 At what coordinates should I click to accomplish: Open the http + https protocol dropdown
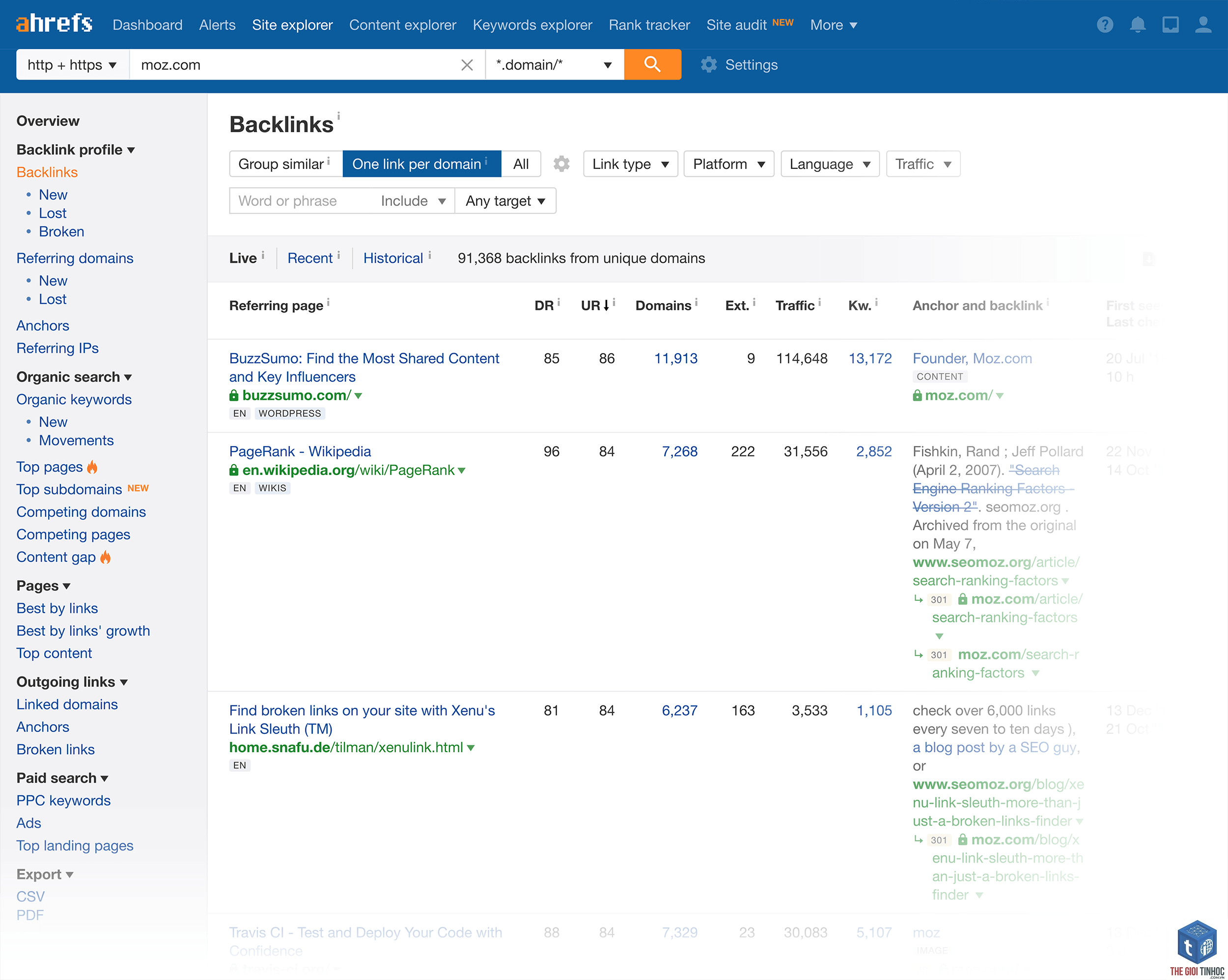(x=72, y=64)
